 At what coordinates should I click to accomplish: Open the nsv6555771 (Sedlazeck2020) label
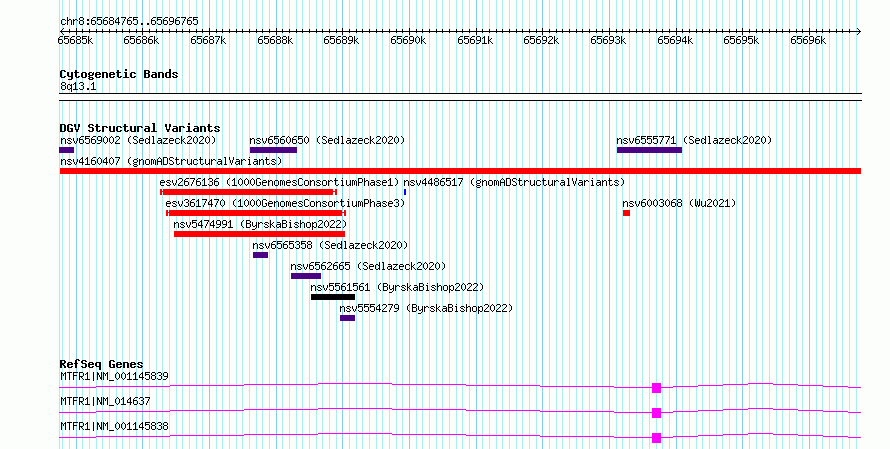click(x=694, y=140)
